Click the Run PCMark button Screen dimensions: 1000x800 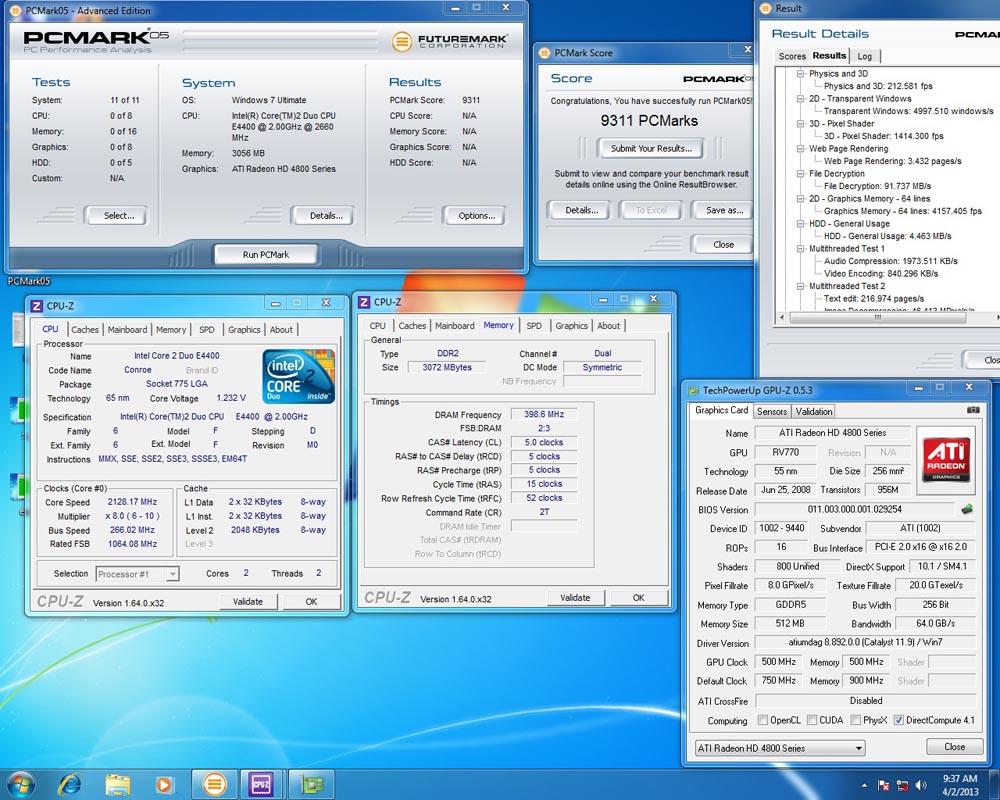(x=265, y=255)
